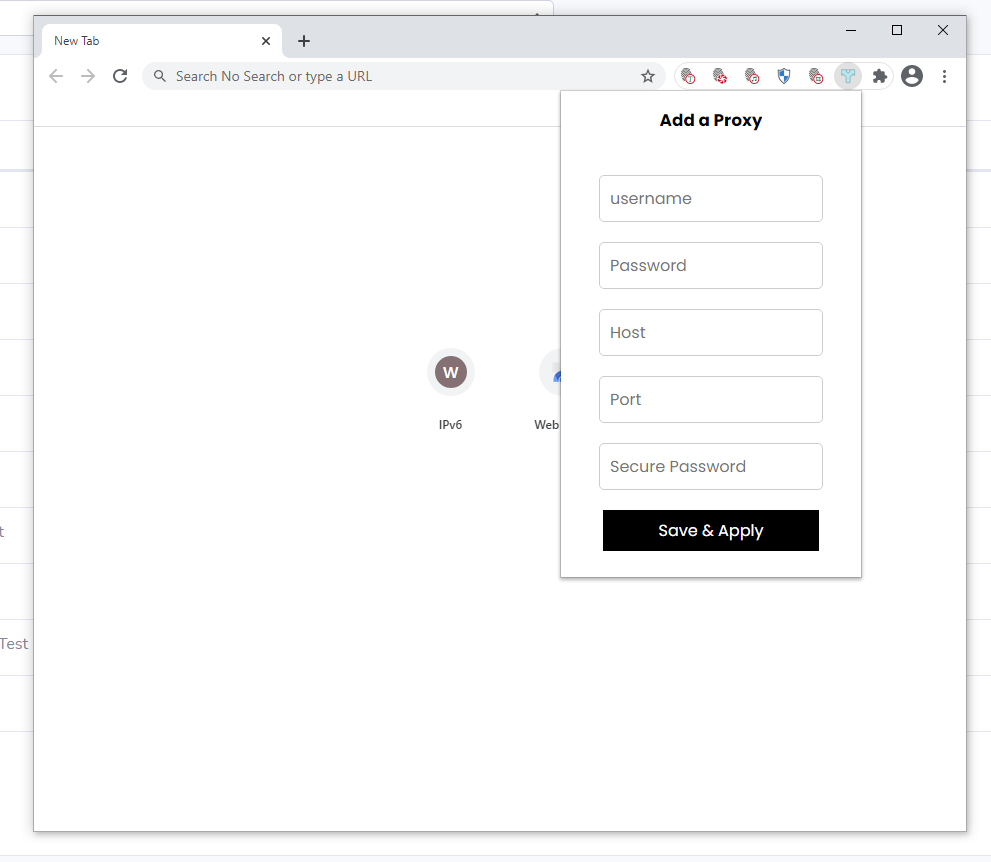Open Chrome's three-dot menu
The height and width of the screenshot is (862, 991).
tap(944, 76)
